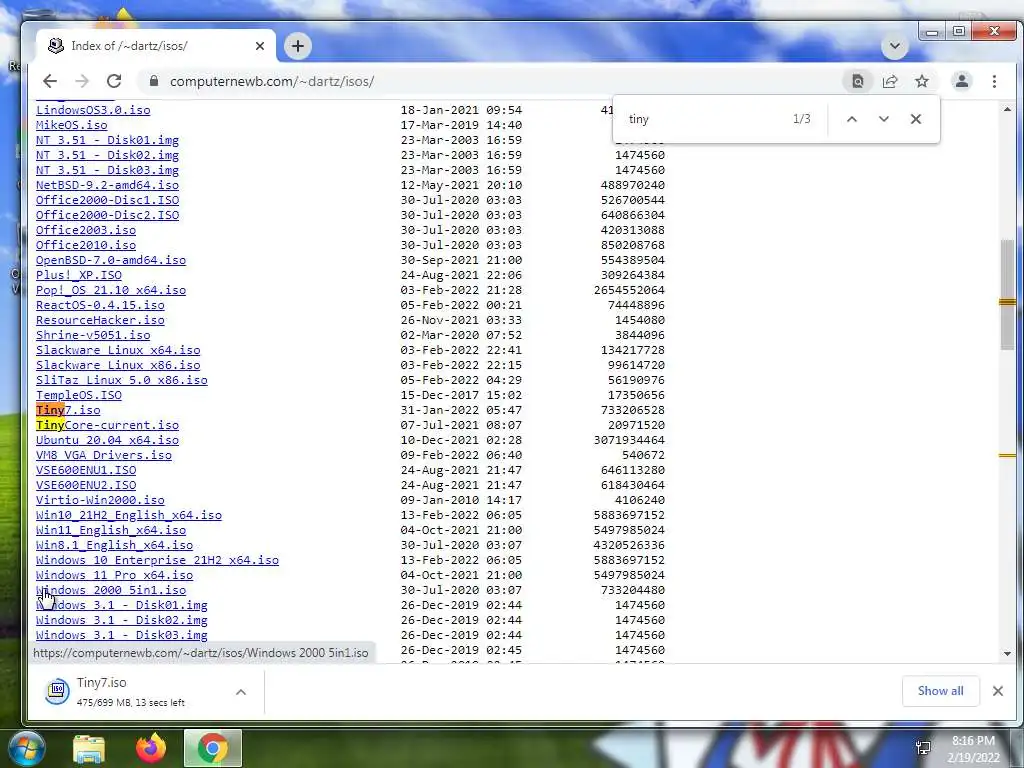Download Win10_21H2_English_x64.iso

tap(129, 515)
